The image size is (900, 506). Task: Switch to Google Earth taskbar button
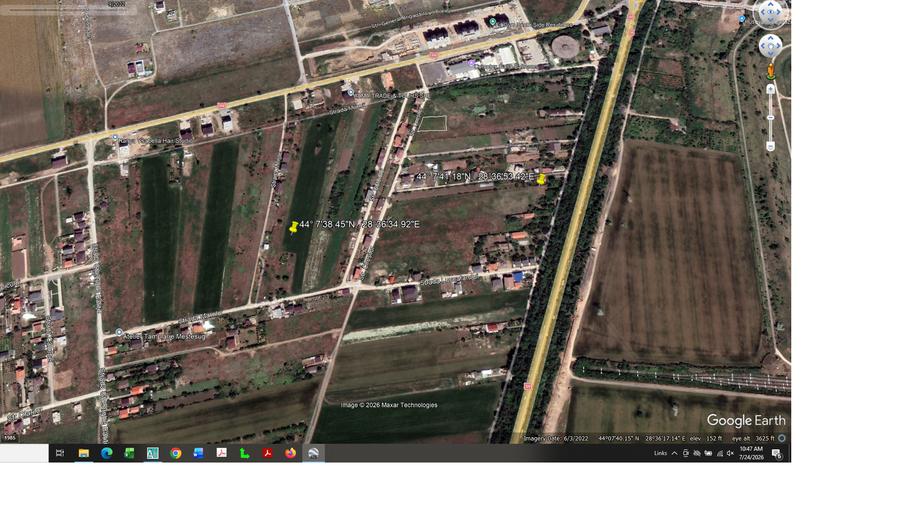[313, 453]
